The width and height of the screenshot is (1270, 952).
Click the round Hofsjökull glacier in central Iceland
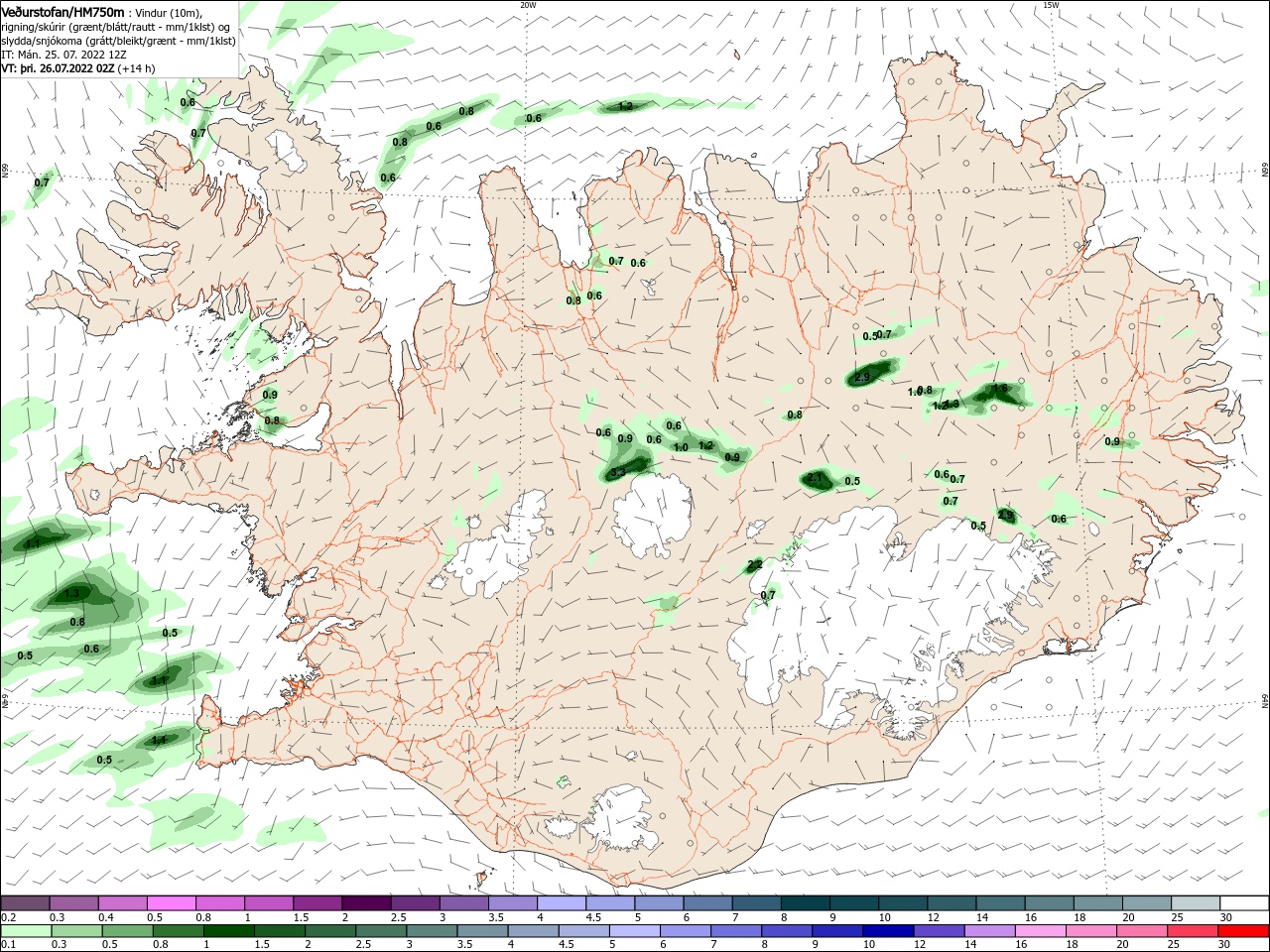pos(652,516)
